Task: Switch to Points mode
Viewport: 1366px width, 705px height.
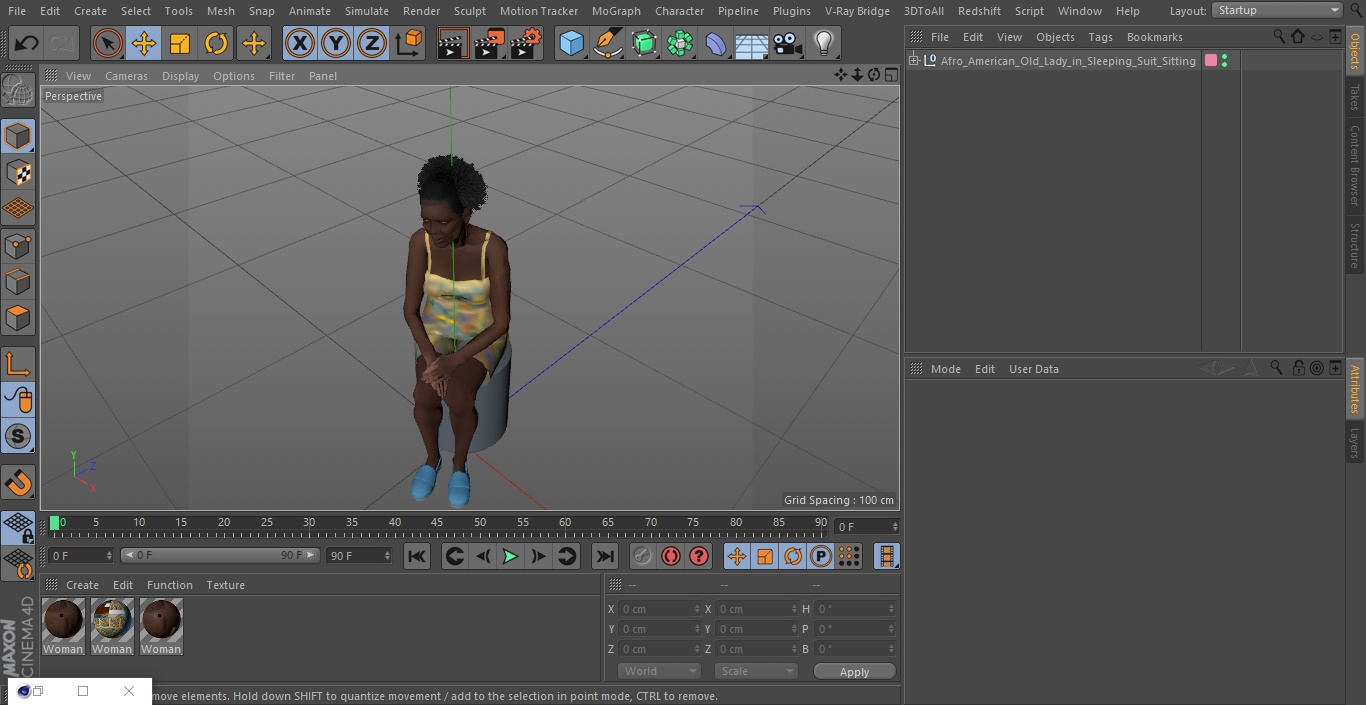Action: pos(18,245)
